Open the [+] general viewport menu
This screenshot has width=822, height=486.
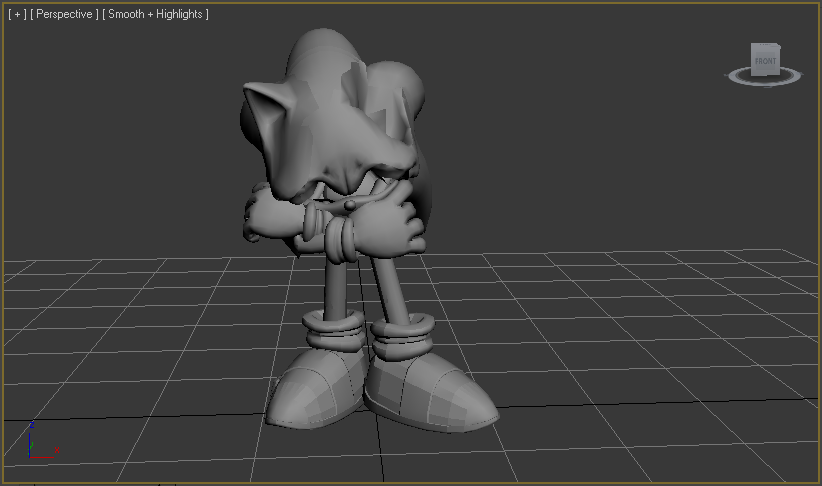pyautogui.click(x=16, y=15)
